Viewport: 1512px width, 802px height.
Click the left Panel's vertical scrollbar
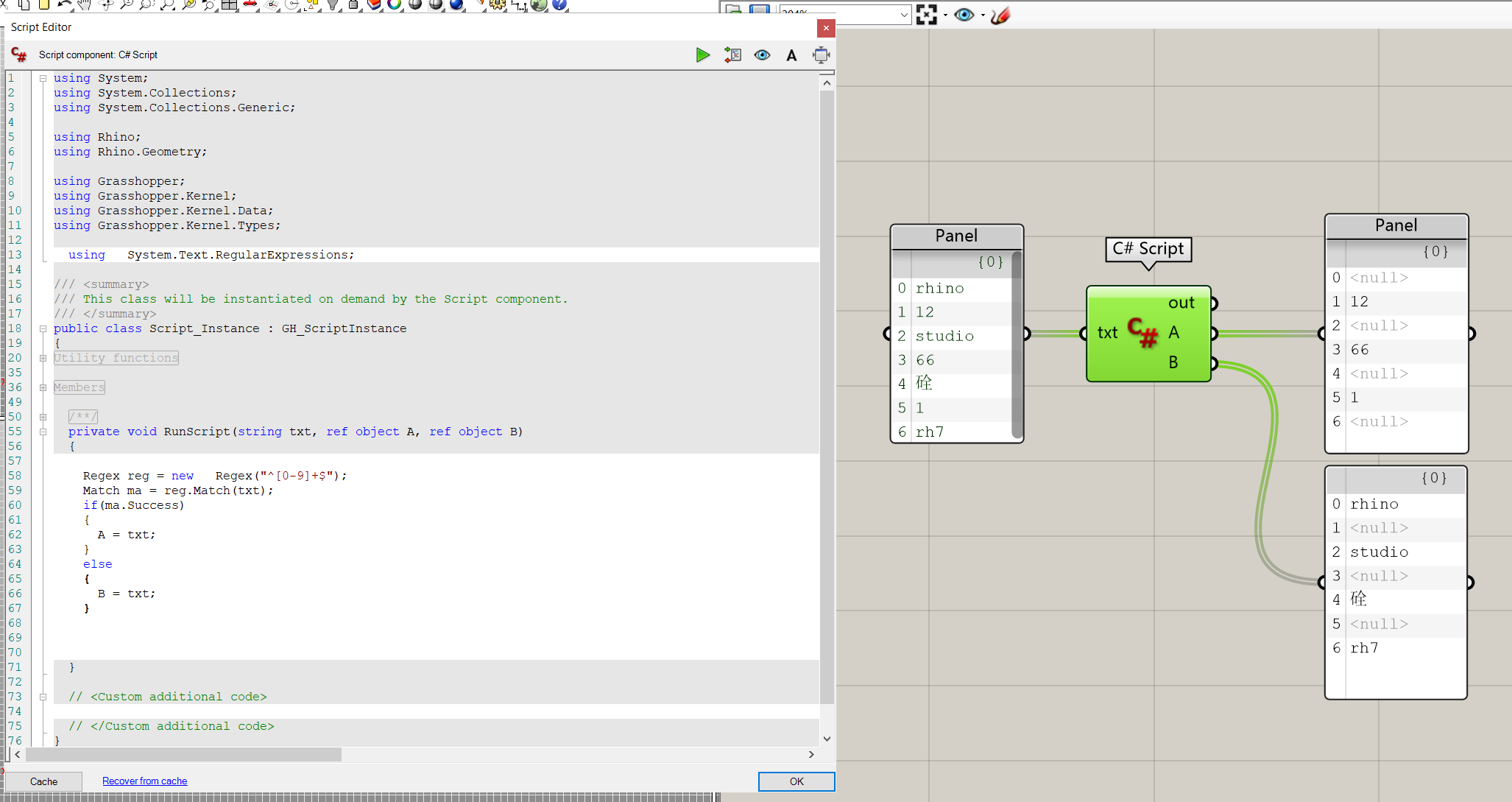(x=1017, y=345)
